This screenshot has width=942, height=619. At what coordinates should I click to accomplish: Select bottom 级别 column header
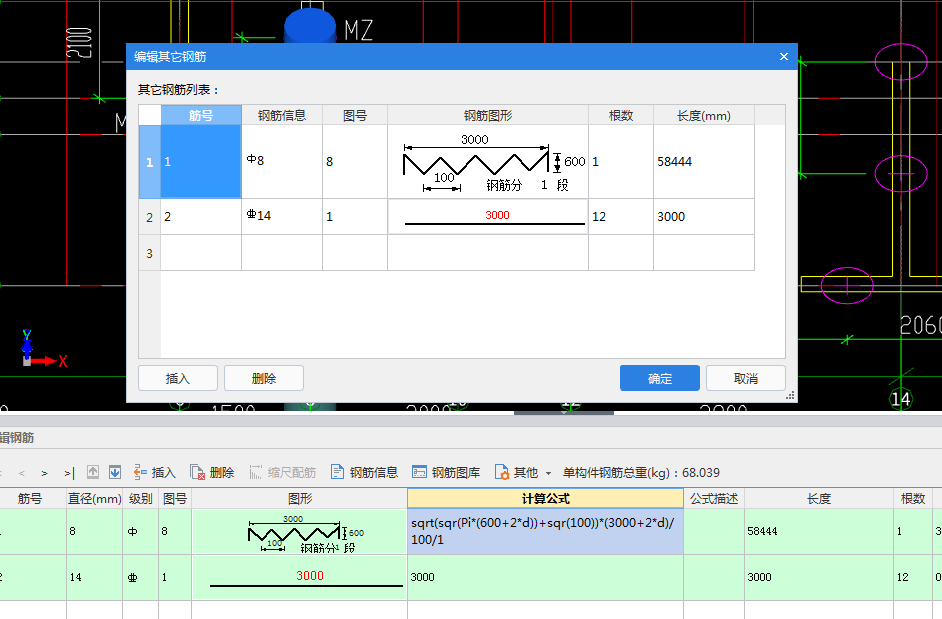pos(141,498)
